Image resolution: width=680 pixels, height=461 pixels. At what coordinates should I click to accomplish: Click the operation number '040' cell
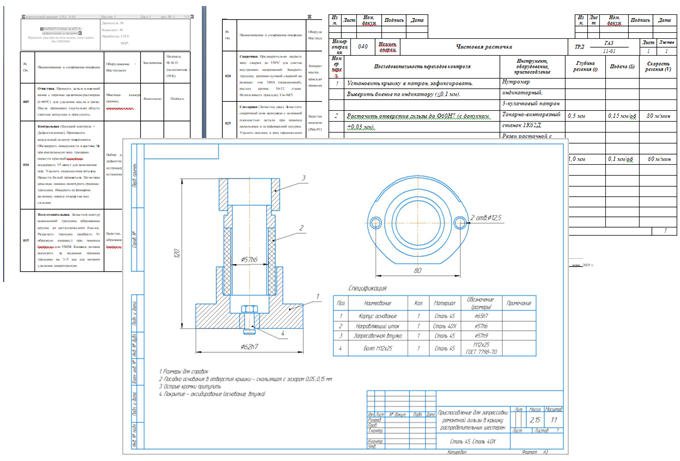[363, 46]
